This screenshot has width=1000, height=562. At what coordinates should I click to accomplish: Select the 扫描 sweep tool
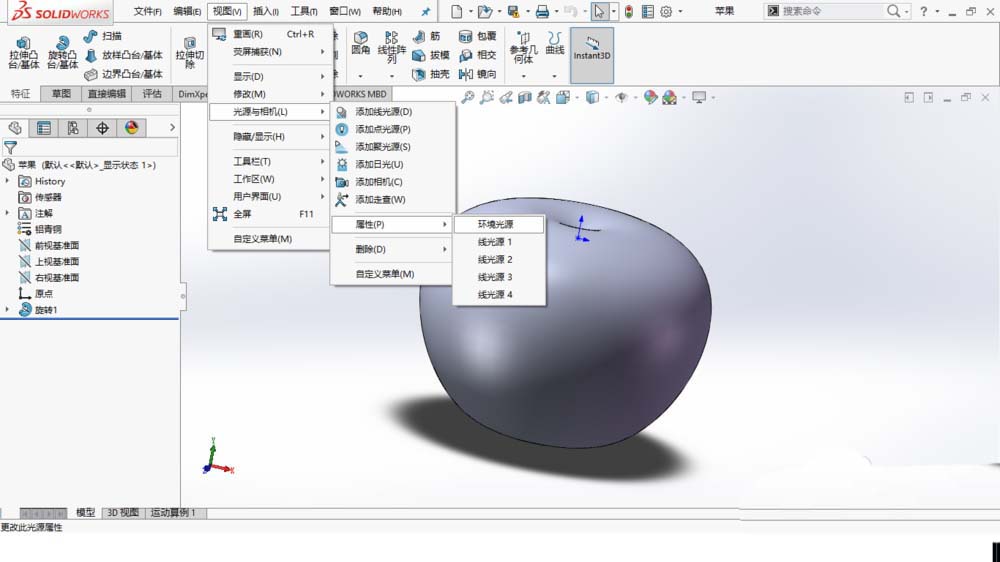pos(103,36)
